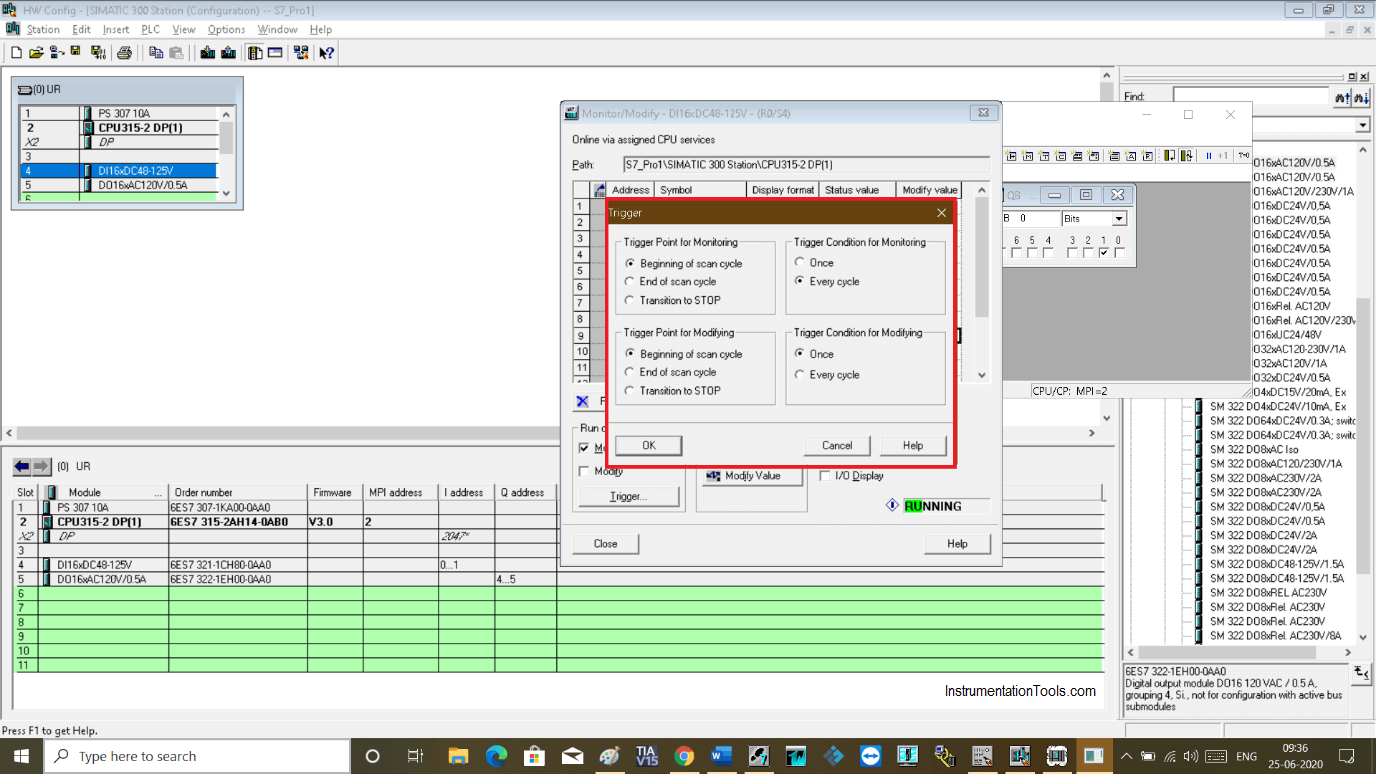The width and height of the screenshot is (1376, 774).
Task: Click the Print toolbar icon
Action: pos(124,52)
